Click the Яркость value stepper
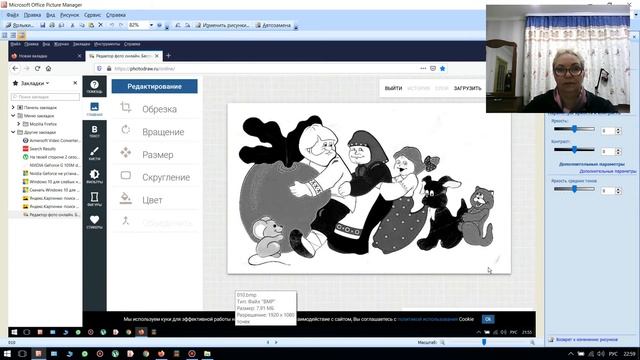 click(x=618, y=131)
